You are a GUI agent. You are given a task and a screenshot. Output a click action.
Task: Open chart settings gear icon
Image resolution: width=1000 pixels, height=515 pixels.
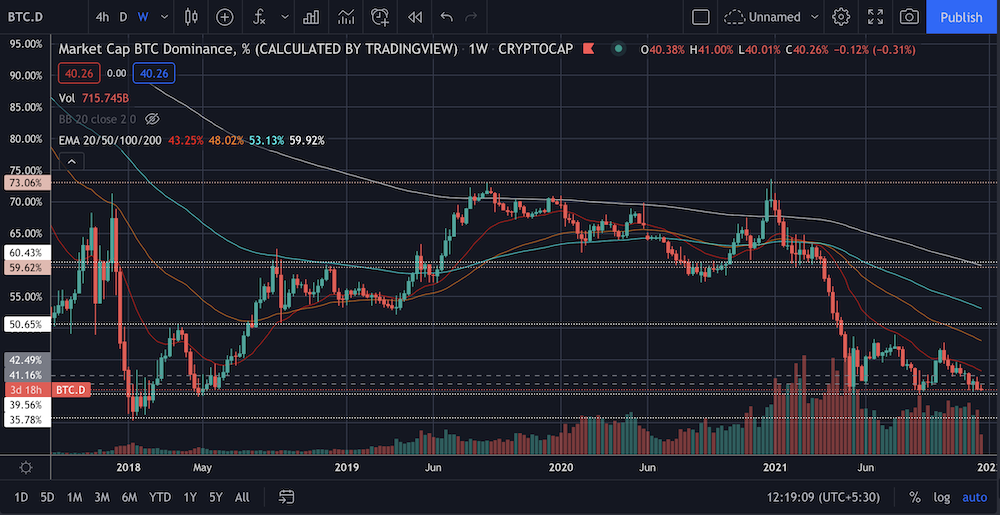(x=841, y=17)
